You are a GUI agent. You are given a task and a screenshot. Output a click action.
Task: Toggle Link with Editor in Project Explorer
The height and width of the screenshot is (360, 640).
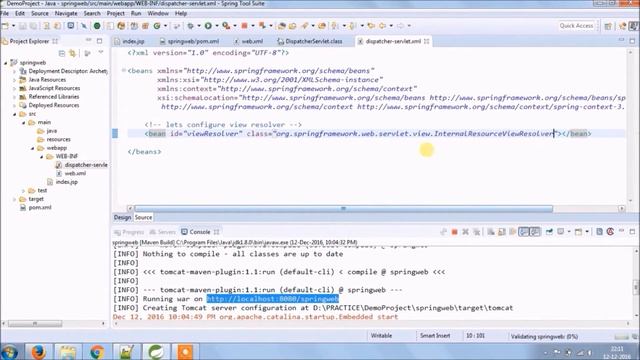(x=73, y=53)
